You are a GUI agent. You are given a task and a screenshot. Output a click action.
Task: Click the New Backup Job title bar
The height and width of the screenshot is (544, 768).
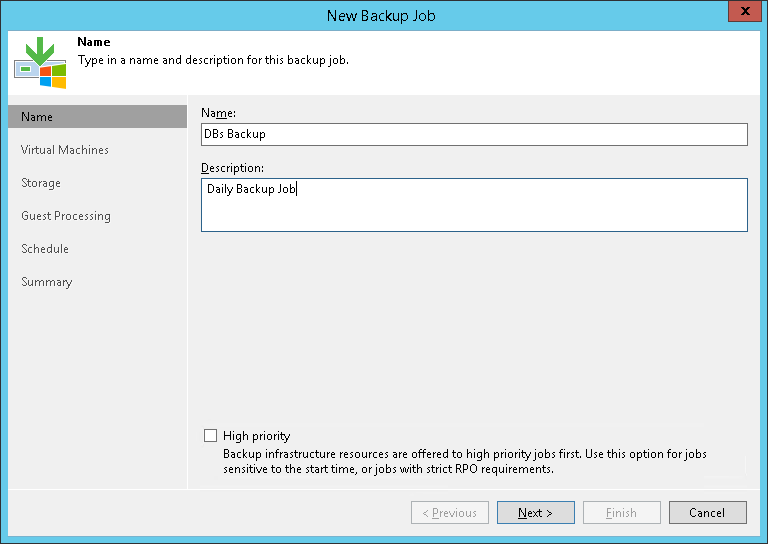(380, 15)
